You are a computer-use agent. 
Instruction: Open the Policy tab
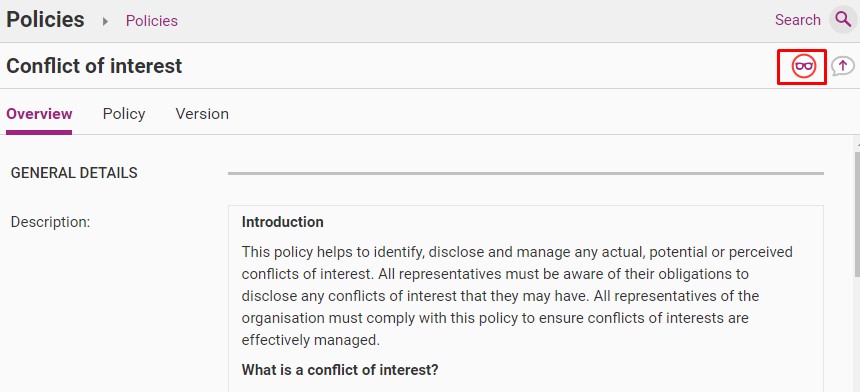(124, 114)
